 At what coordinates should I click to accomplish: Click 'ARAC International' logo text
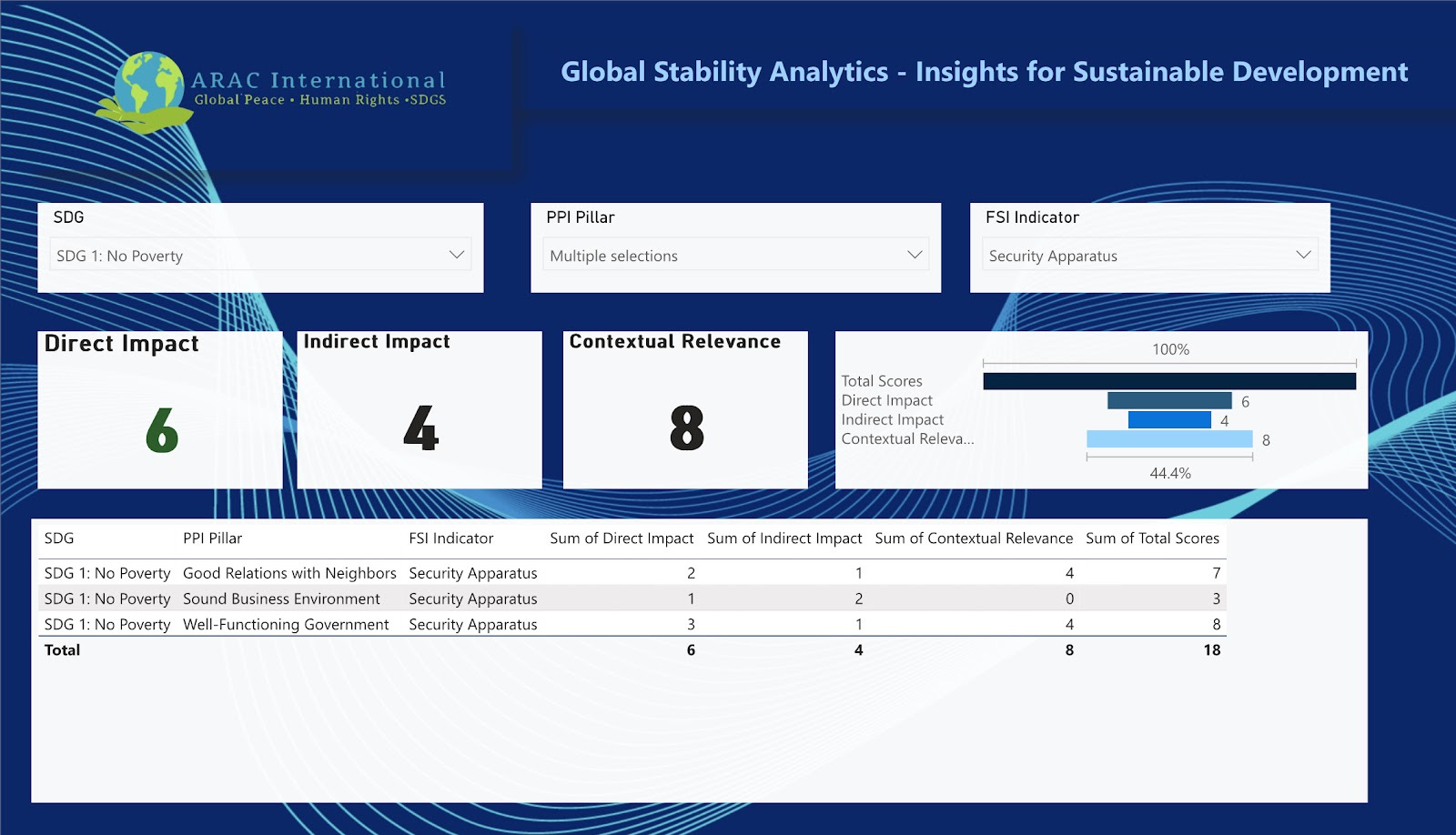pyautogui.click(x=318, y=80)
